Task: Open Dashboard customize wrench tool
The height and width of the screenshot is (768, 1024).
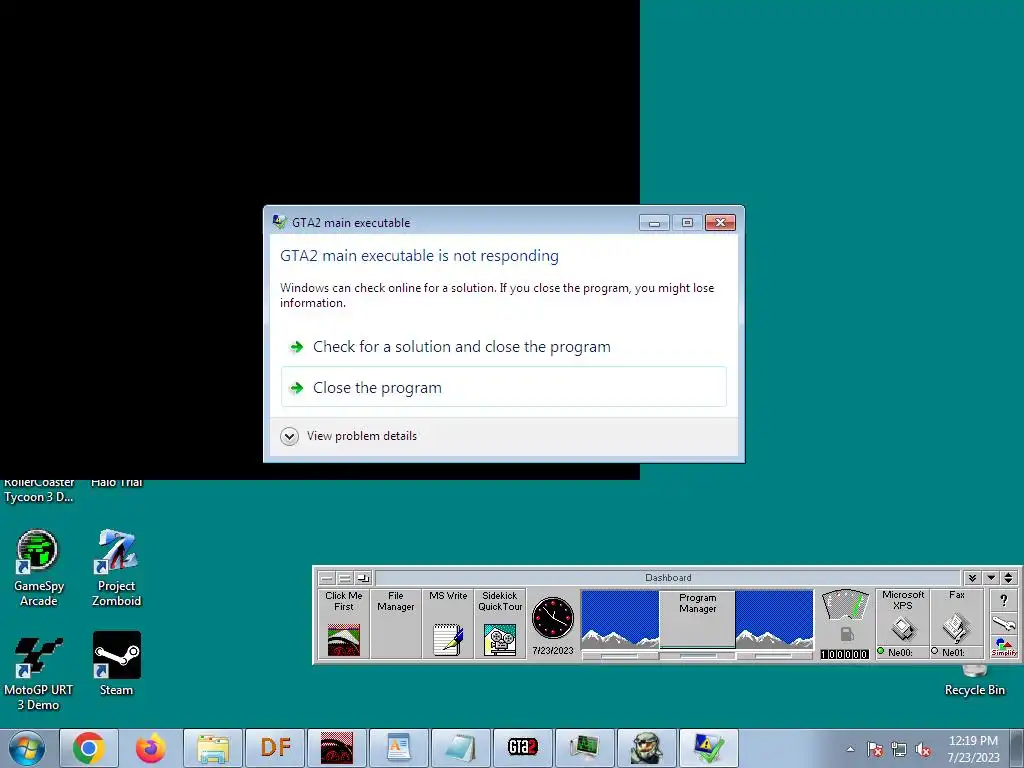Action: pos(1004,624)
